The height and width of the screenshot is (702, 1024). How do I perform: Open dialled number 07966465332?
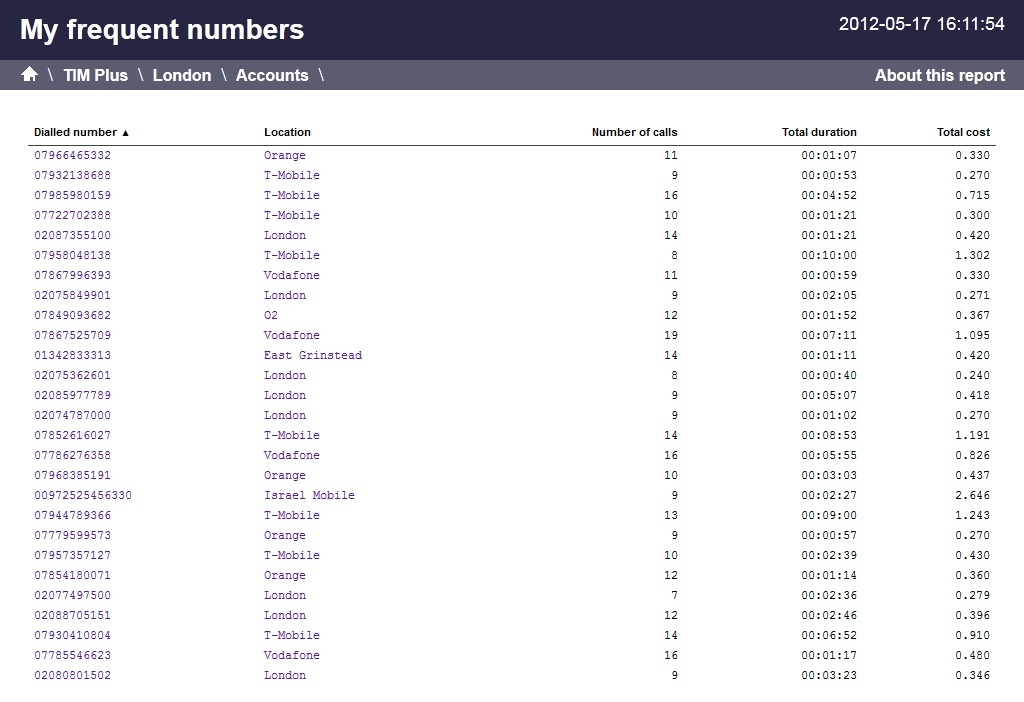coord(73,155)
